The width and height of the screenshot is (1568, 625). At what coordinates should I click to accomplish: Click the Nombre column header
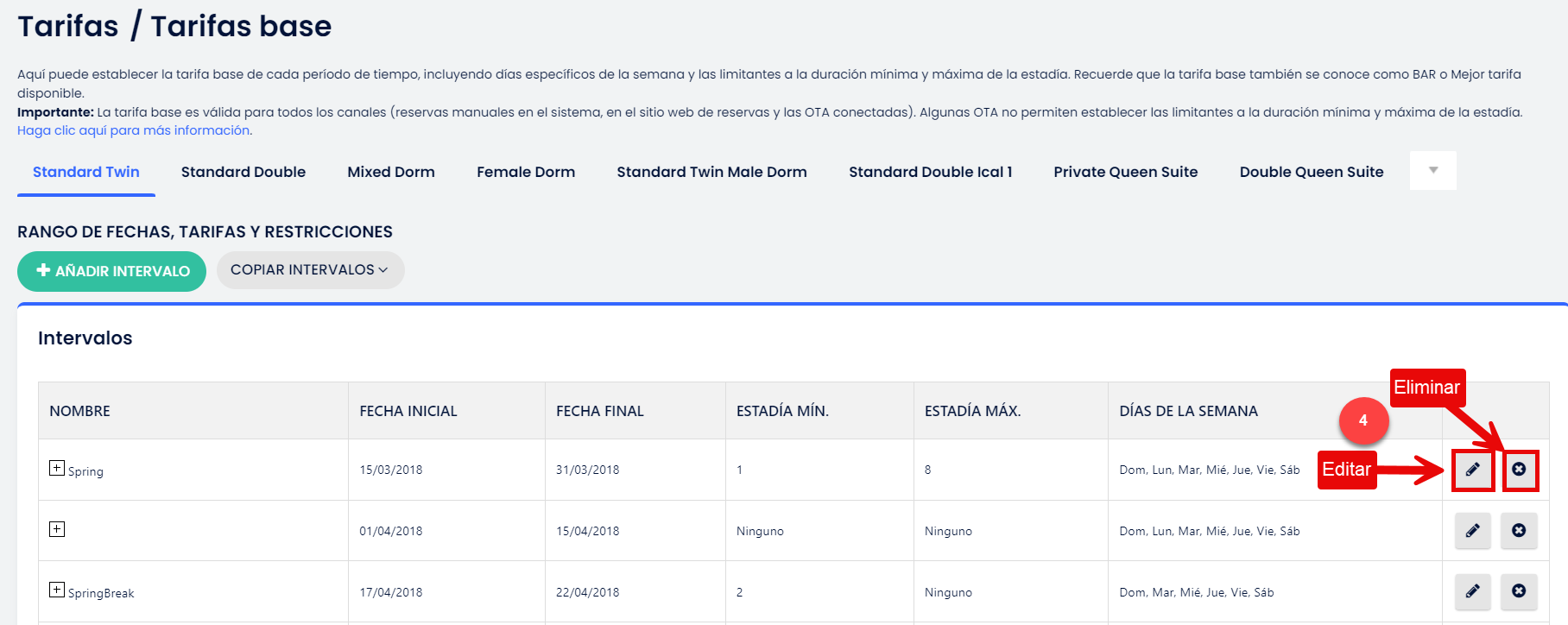80,411
